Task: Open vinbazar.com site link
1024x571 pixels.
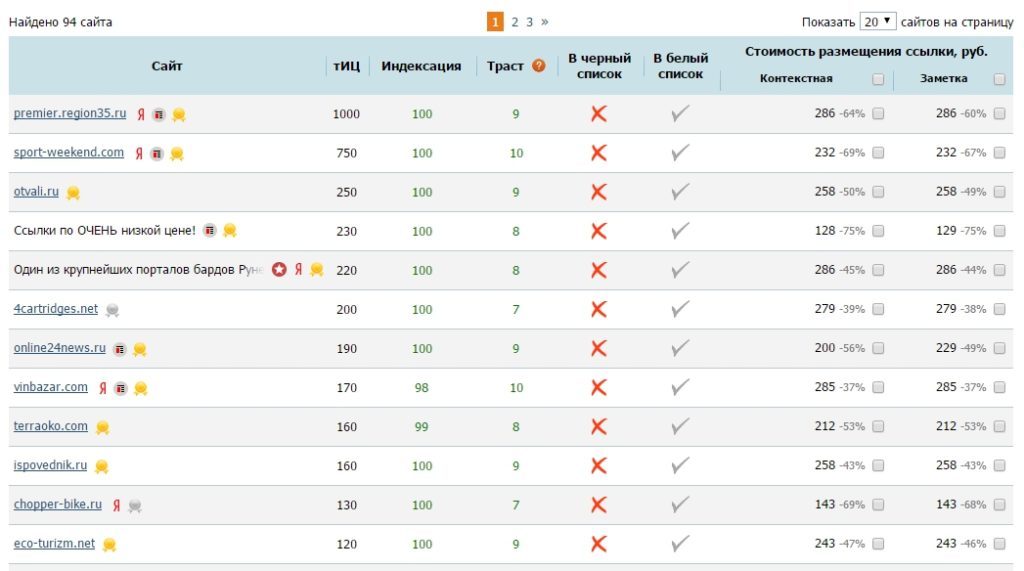Action: coord(50,387)
